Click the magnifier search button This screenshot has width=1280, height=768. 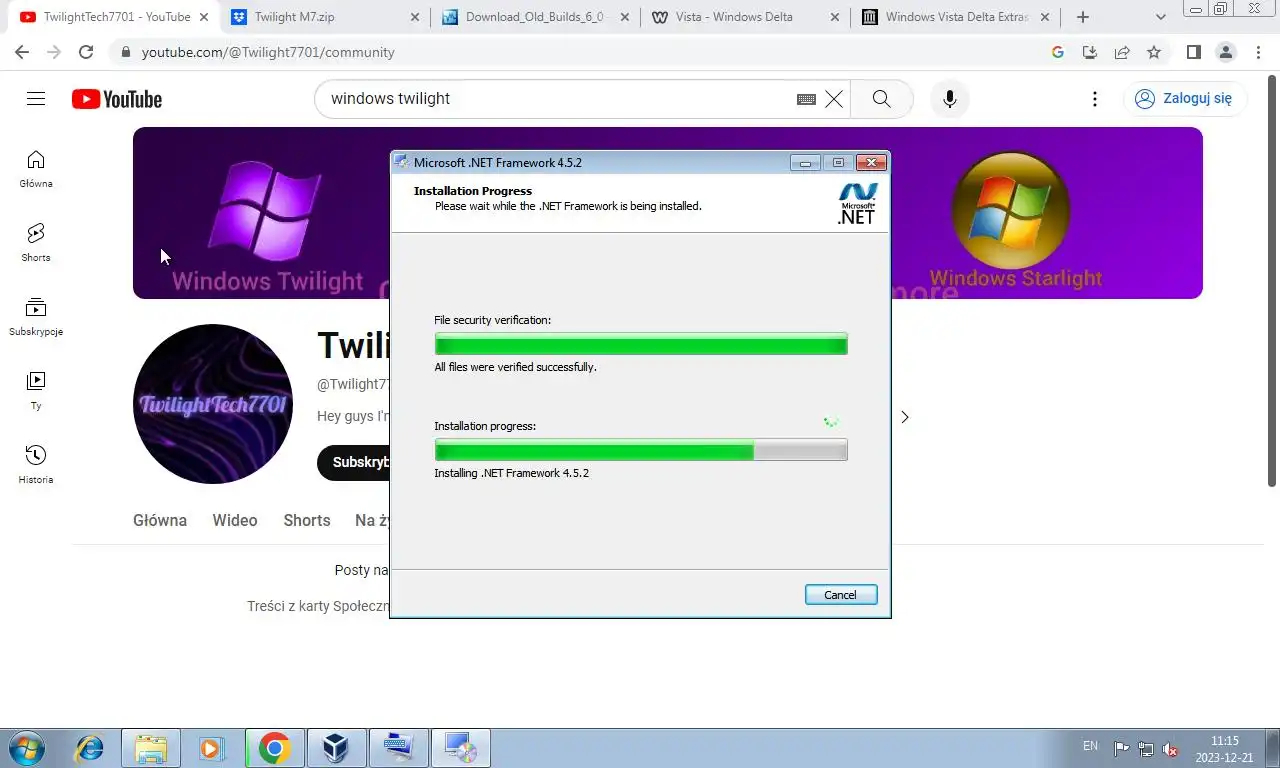point(881,99)
